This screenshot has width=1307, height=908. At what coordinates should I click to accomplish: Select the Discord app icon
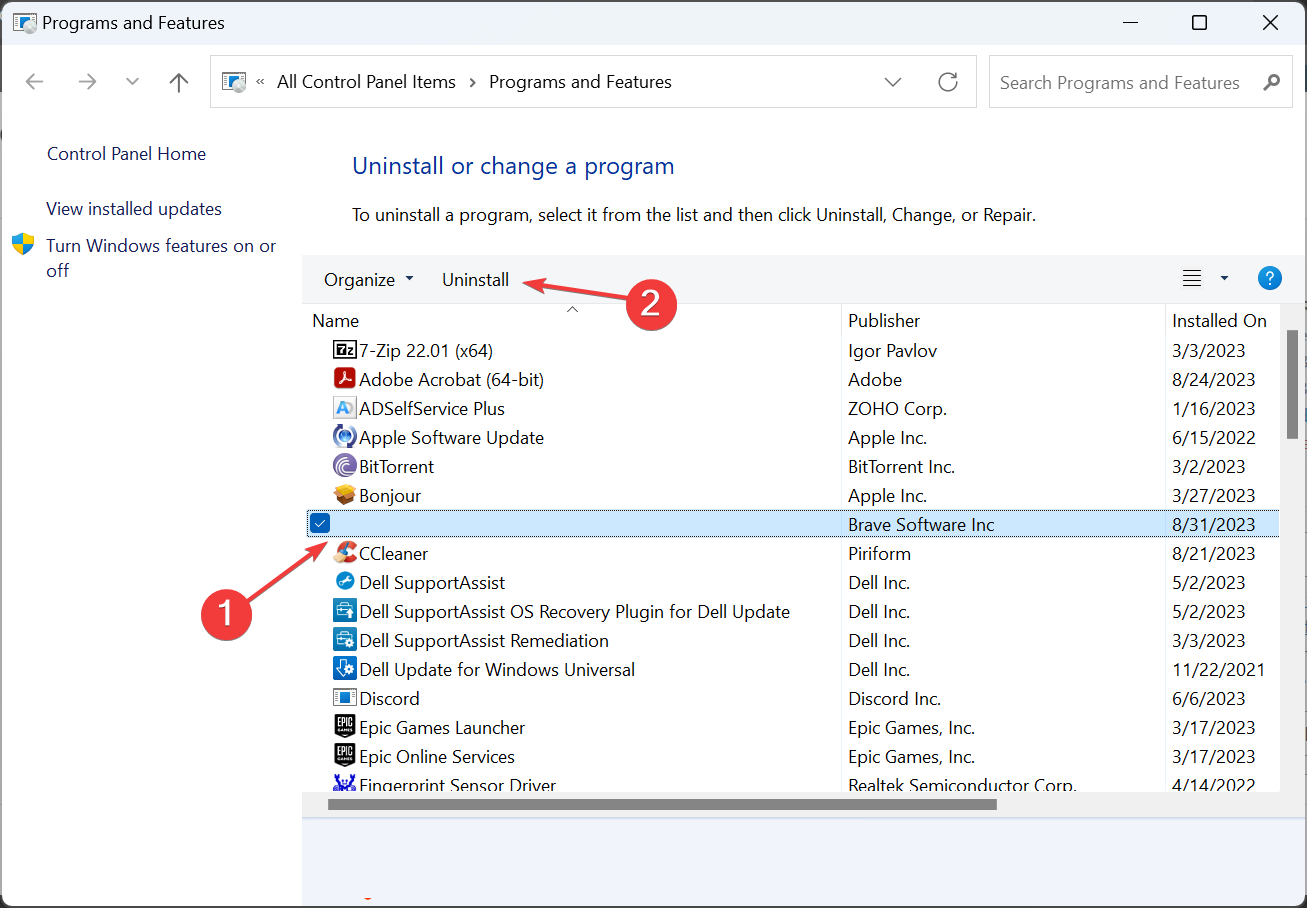(344, 698)
